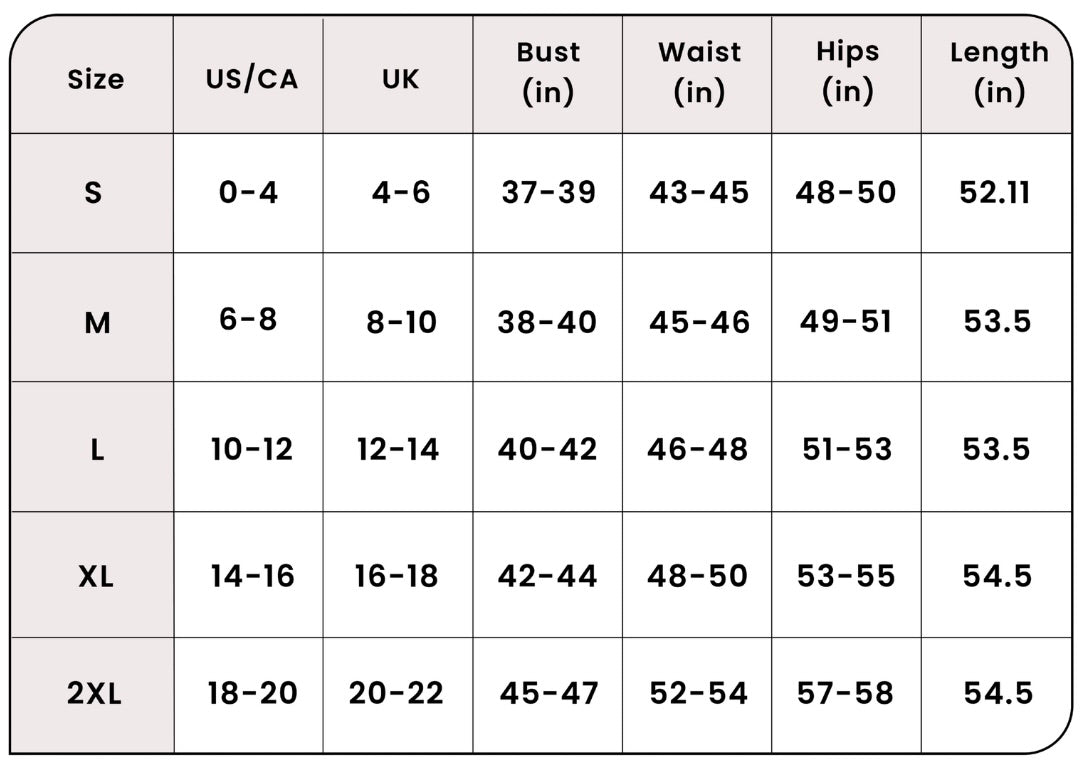The width and height of the screenshot is (1080, 770).
Task: Click the Size column header
Action: pos(96,79)
